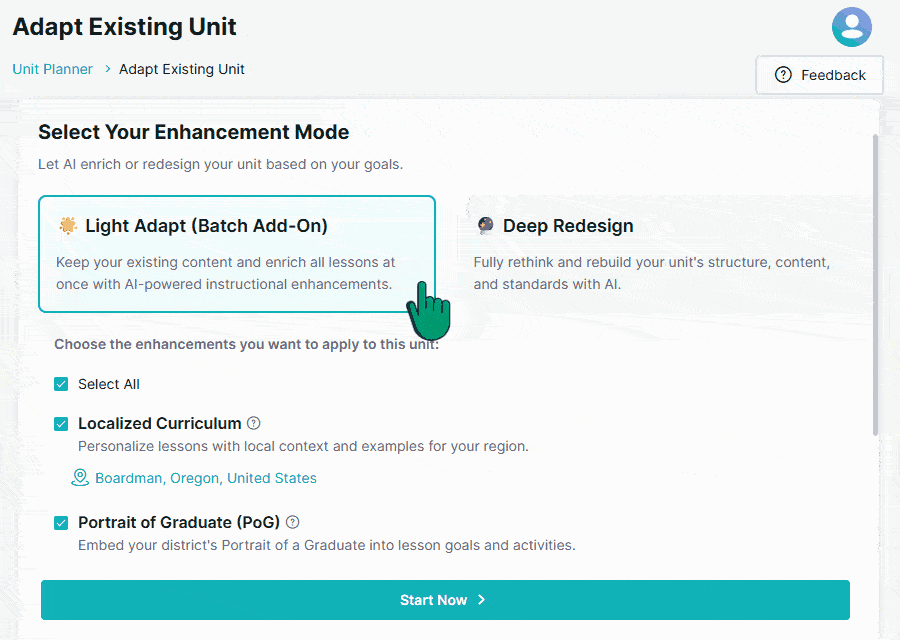Viewport: 900px width, 640px height.
Task: Click the Light Adapt sparkle icon
Action: [67, 225]
